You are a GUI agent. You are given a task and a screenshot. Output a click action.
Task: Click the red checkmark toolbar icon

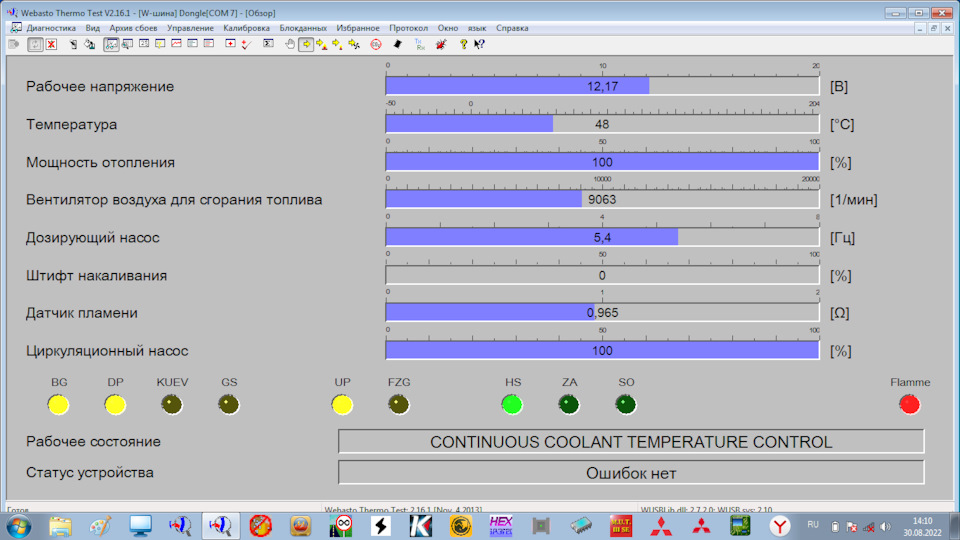[x=246, y=44]
